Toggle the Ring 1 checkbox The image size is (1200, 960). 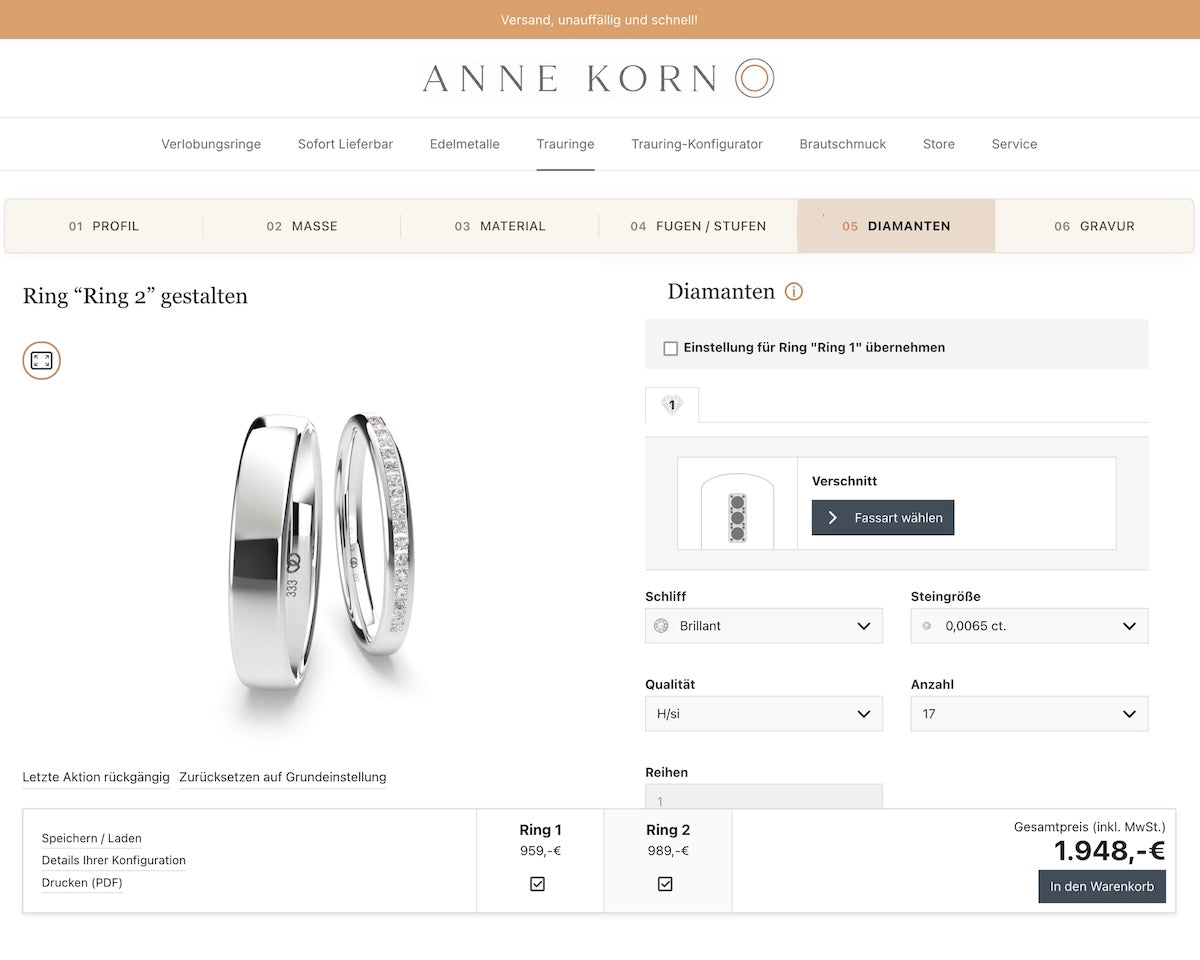pyautogui.click(x=538, y=884)
